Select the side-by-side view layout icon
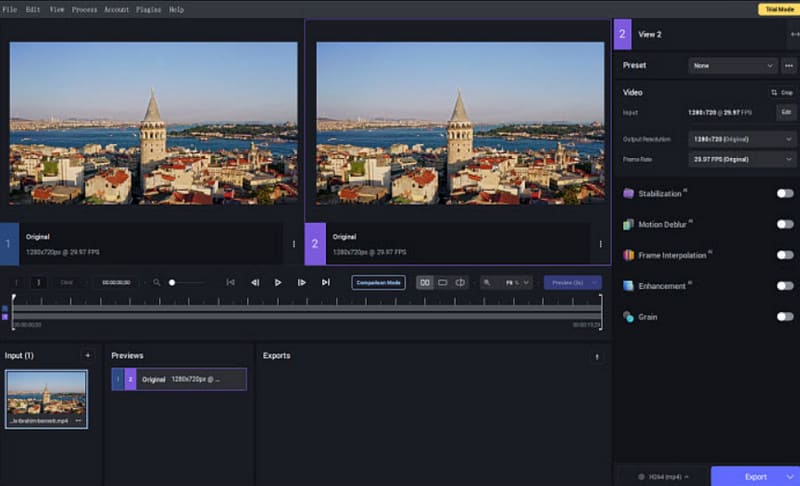Screen dimensions: 800x486 point(425,283)
